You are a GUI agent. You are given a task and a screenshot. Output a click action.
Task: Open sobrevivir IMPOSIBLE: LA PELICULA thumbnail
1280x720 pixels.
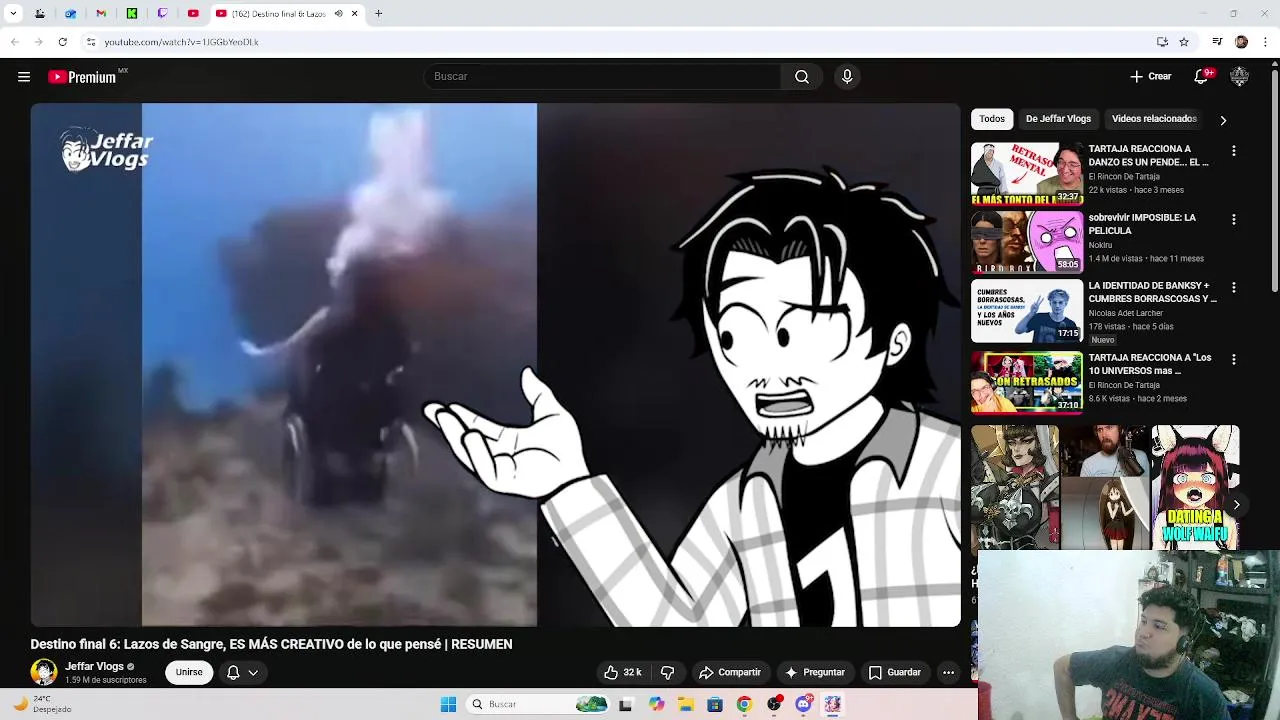(x=1027, y=242)
